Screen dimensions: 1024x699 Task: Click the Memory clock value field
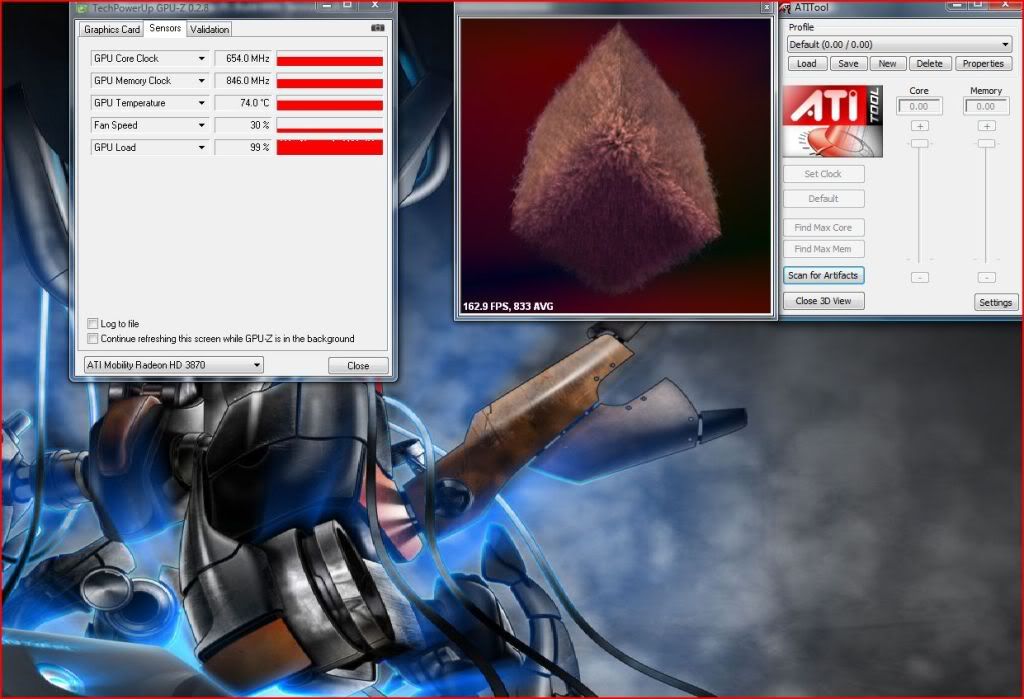[986, 106]
